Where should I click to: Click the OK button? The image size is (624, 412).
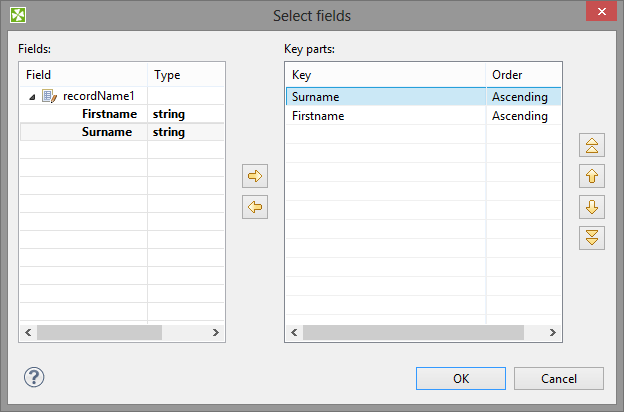[x=460, y=379]
